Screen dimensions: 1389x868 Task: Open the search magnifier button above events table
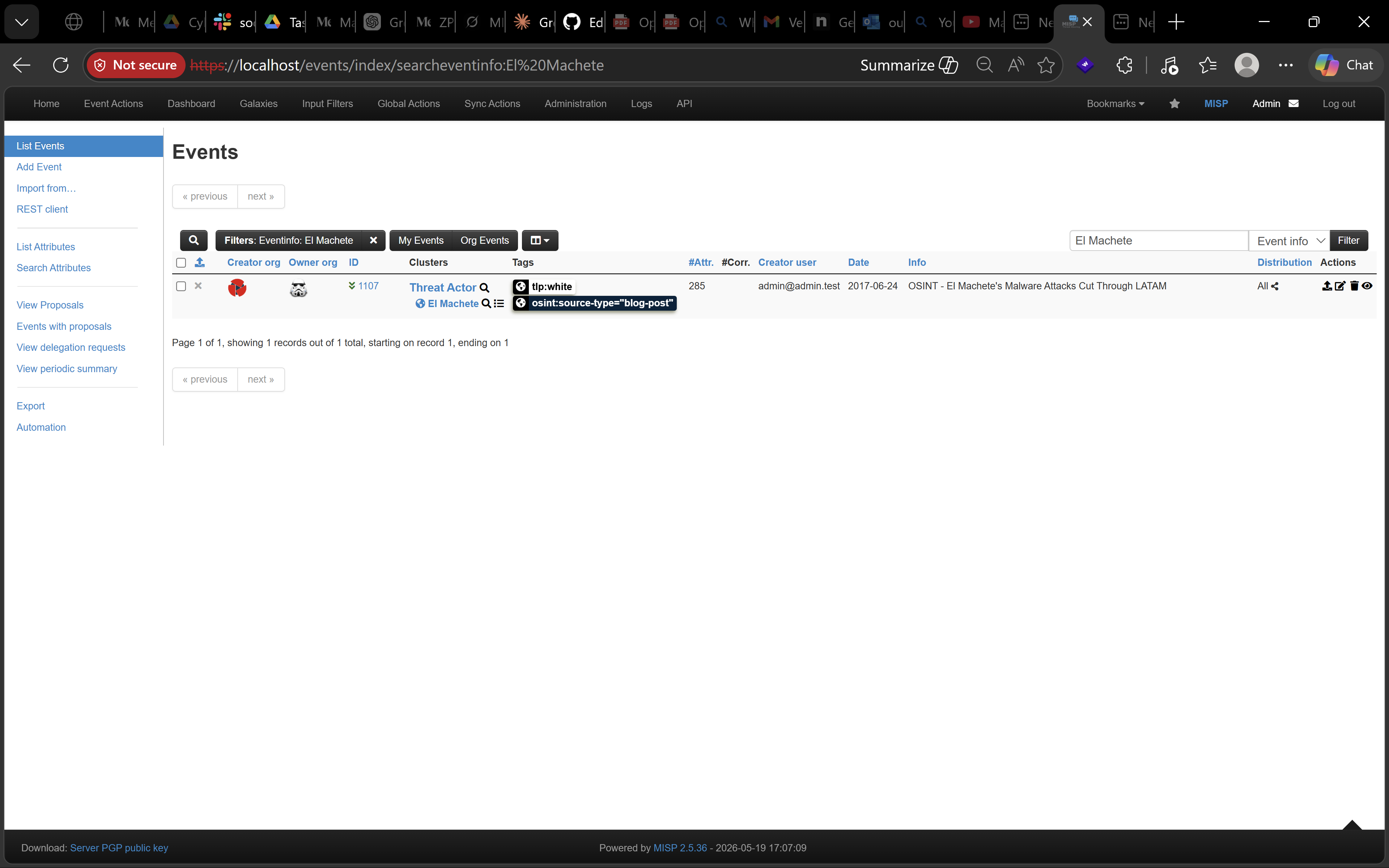(194, 241)
